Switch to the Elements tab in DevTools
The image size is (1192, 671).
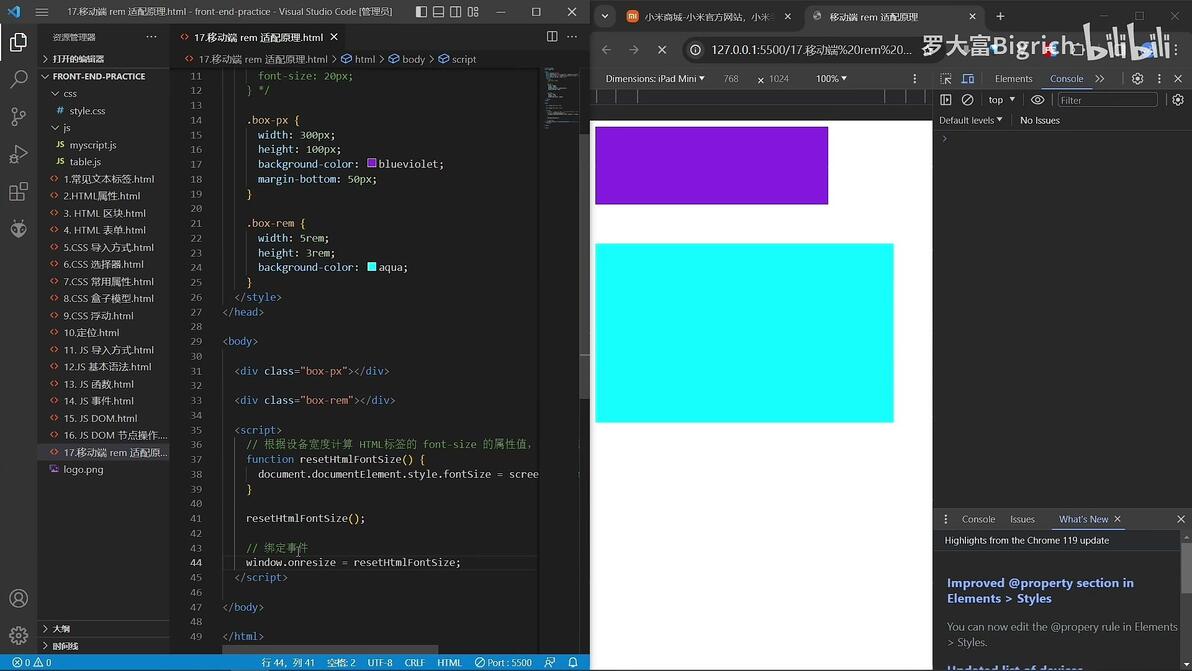pos(1013,78)
